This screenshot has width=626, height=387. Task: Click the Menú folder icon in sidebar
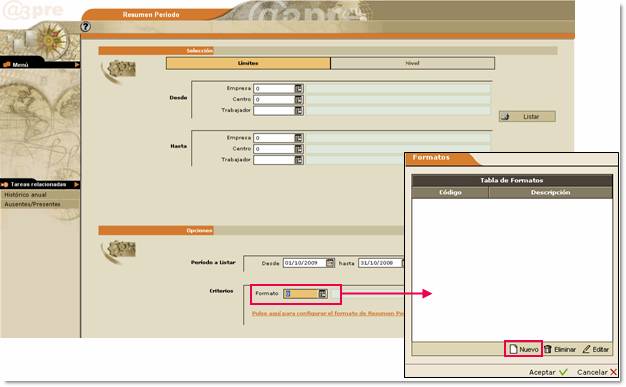coord(6,65)
